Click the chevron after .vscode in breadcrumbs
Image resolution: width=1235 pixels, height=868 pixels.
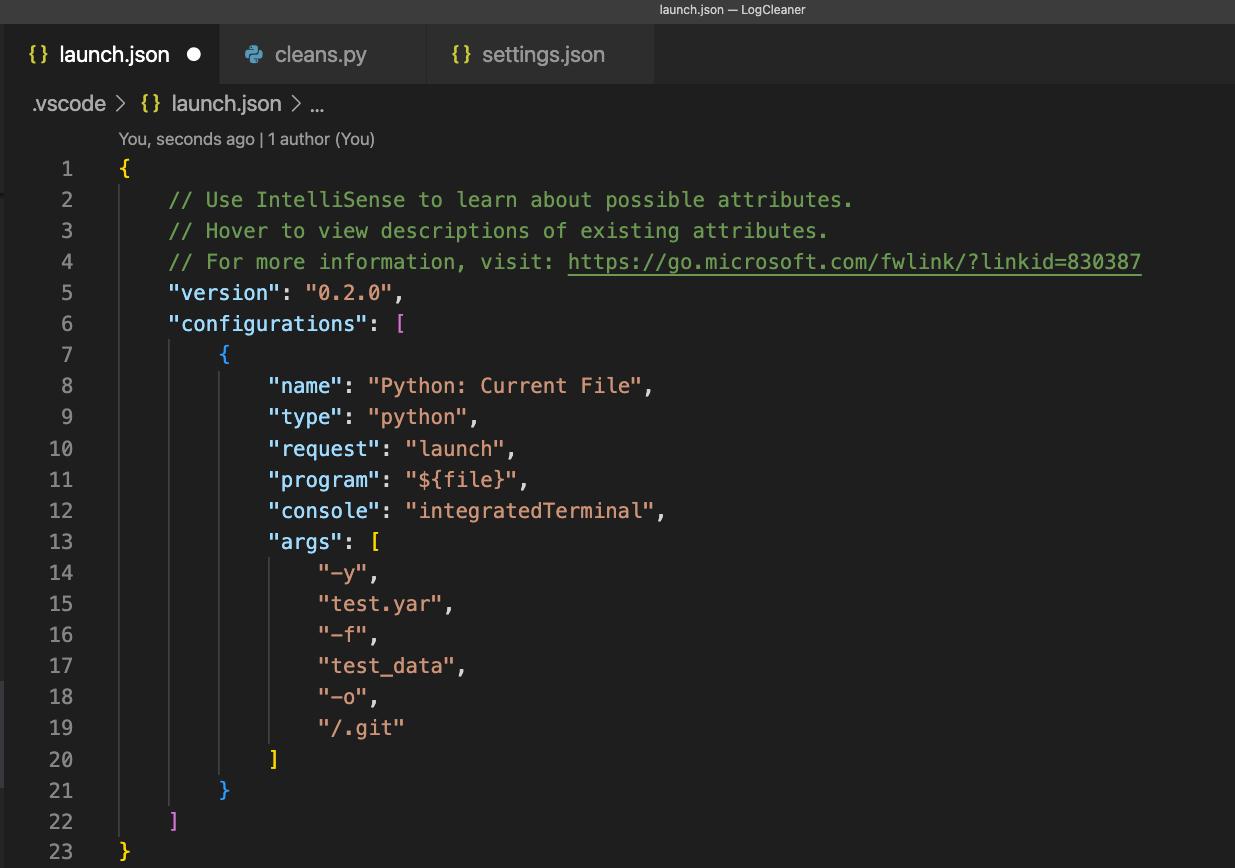tap(118, 103)
